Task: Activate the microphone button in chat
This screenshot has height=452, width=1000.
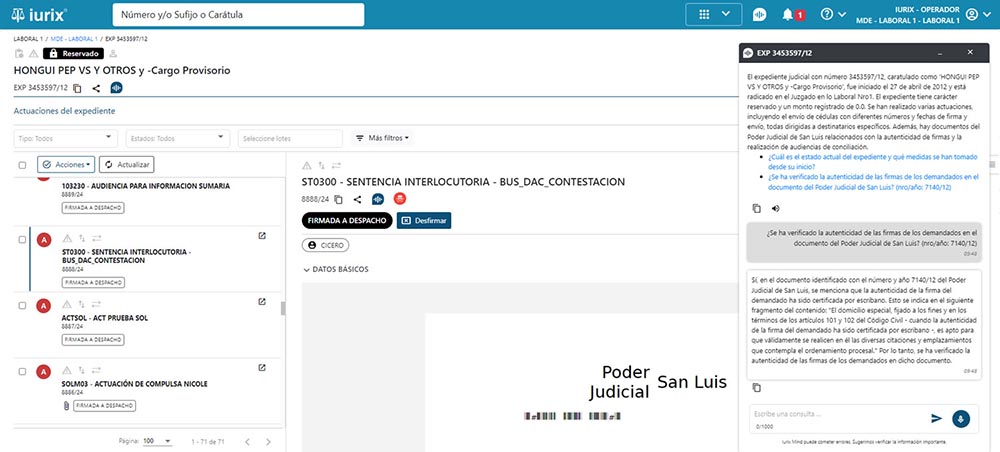Action: [960, 418]
